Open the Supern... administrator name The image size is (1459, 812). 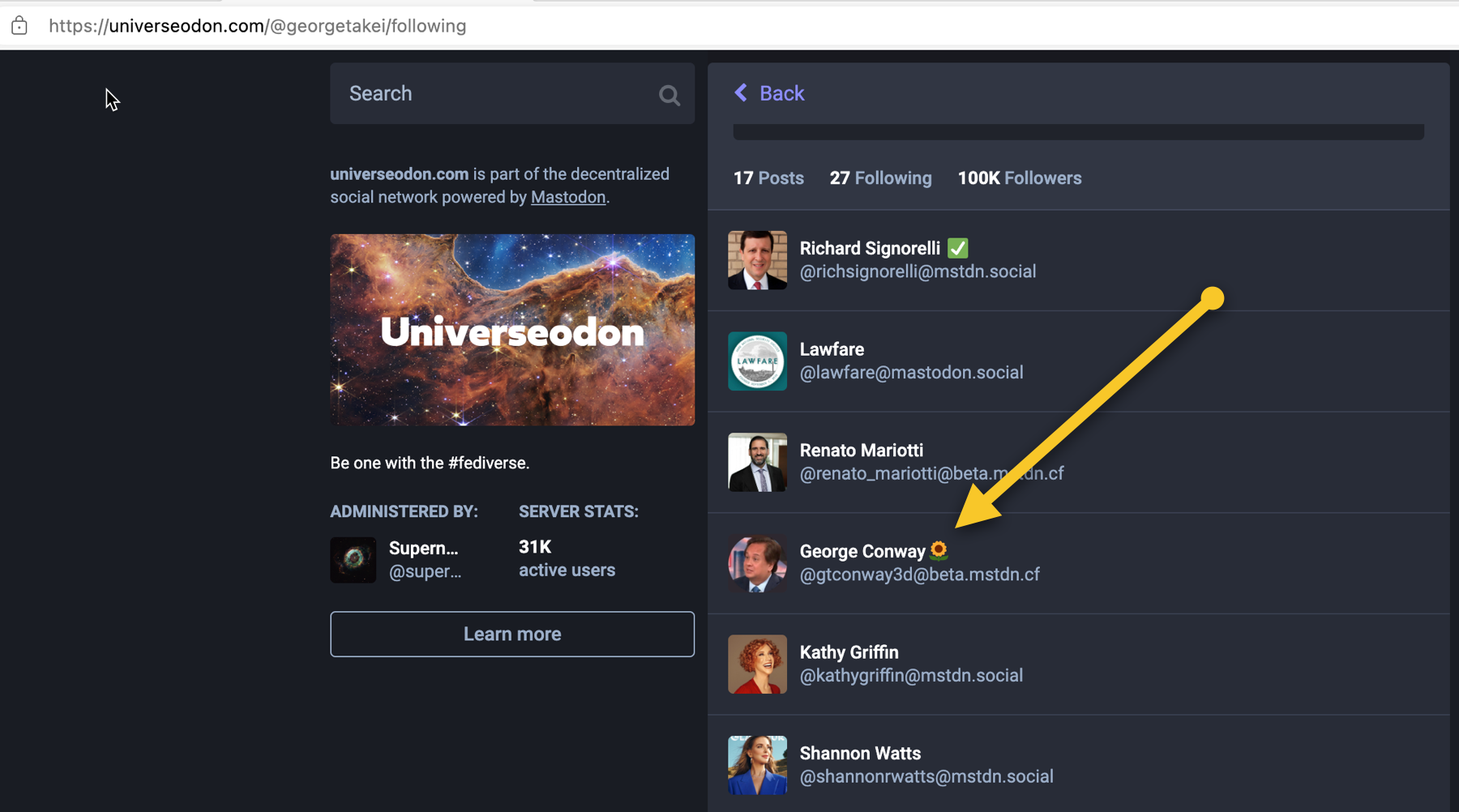click(423, 548)
